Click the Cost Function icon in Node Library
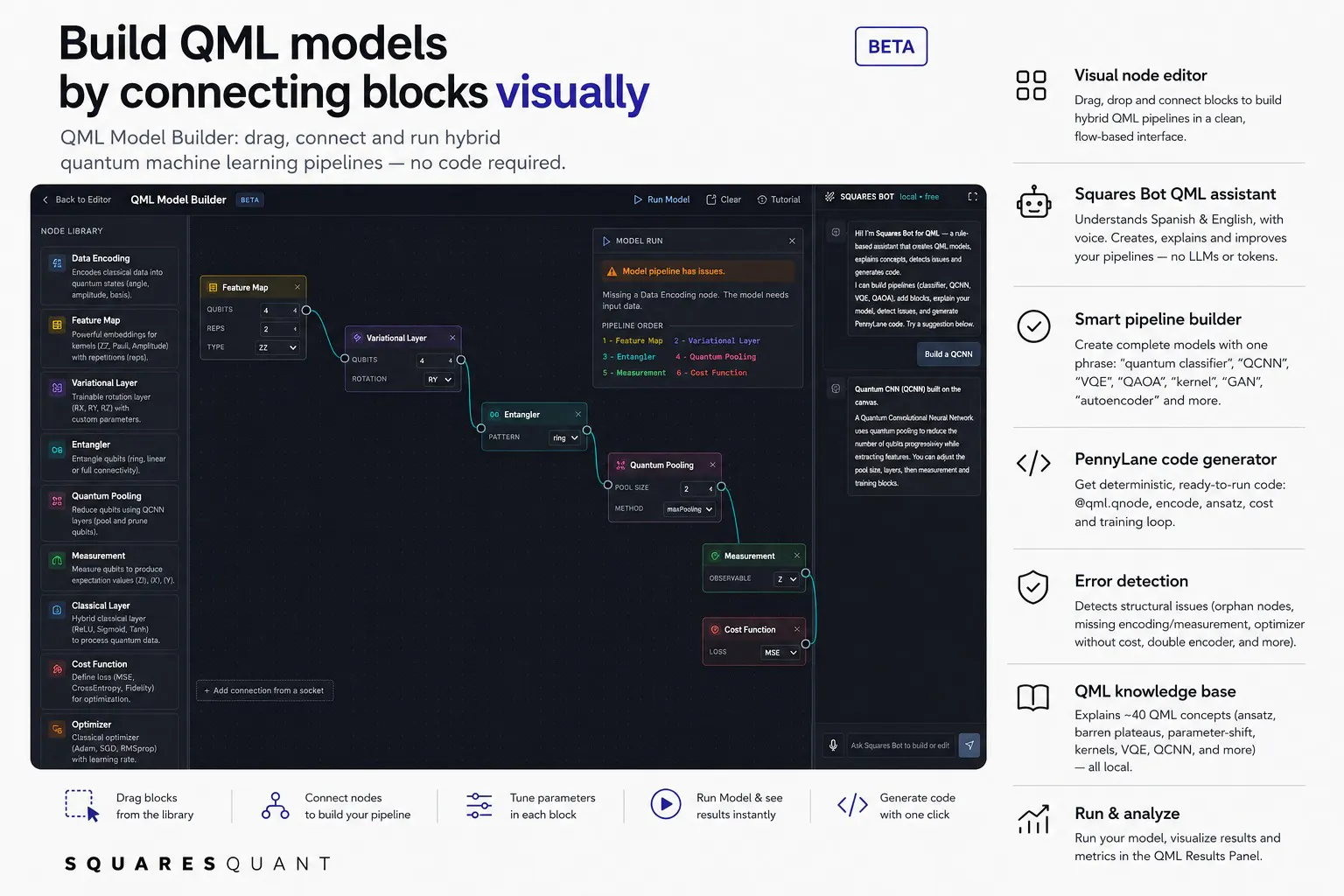 point(57,668)
